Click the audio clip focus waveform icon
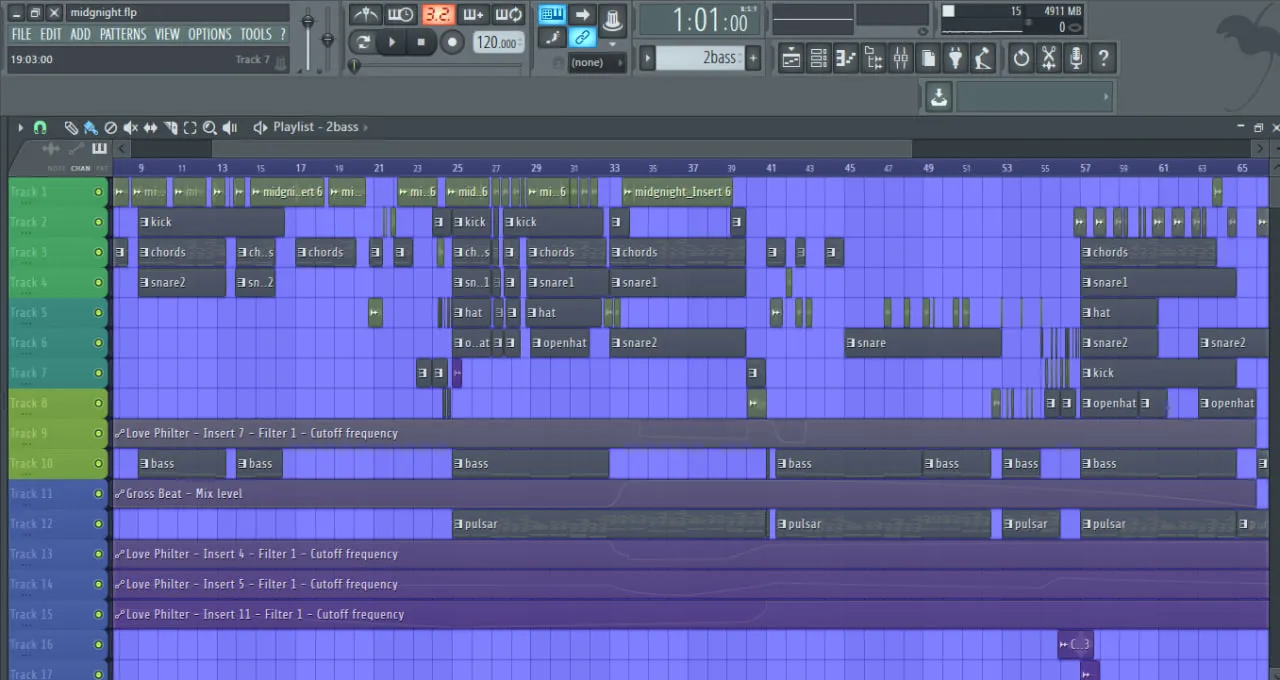 click(51, 148)
